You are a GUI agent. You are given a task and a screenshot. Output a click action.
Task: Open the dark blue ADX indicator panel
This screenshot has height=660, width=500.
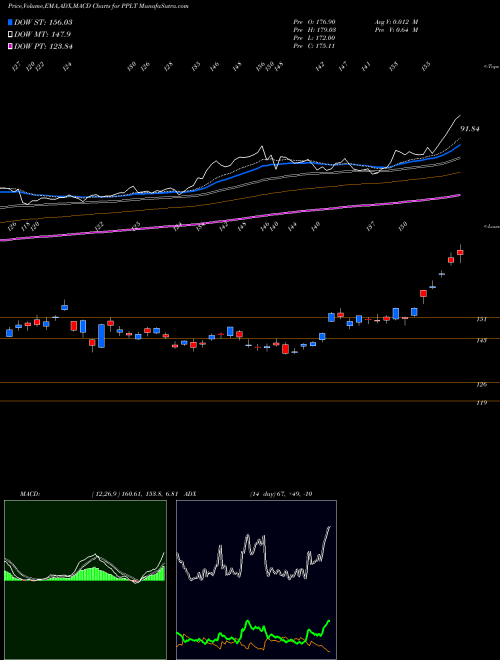[x=256, y=580]
